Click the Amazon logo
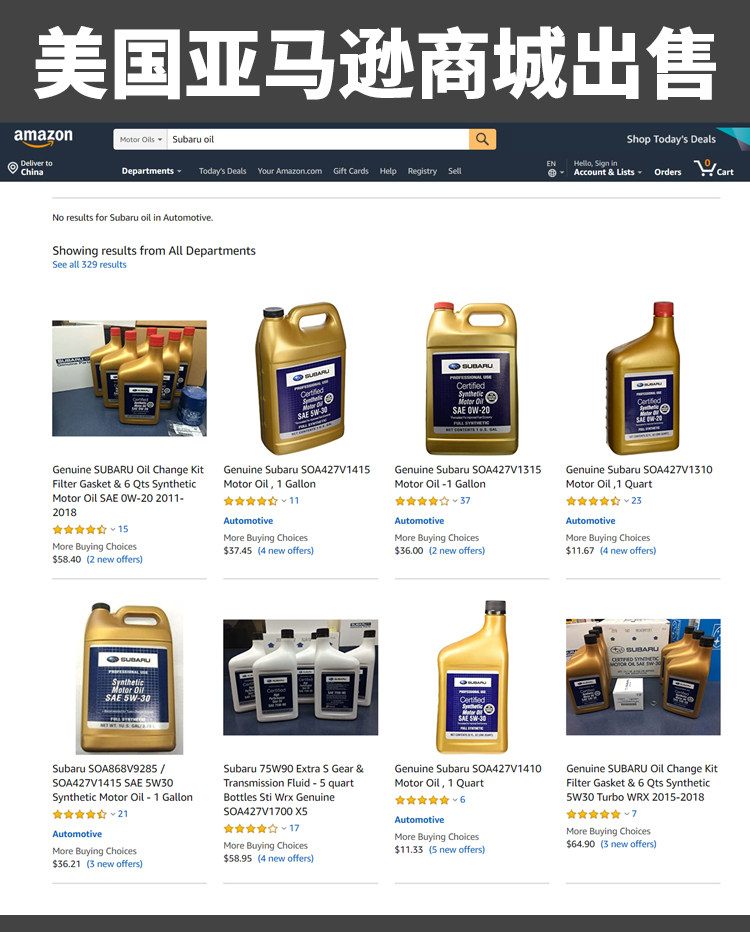The width and height of the screenshot is (750, 932). [43, 138]
